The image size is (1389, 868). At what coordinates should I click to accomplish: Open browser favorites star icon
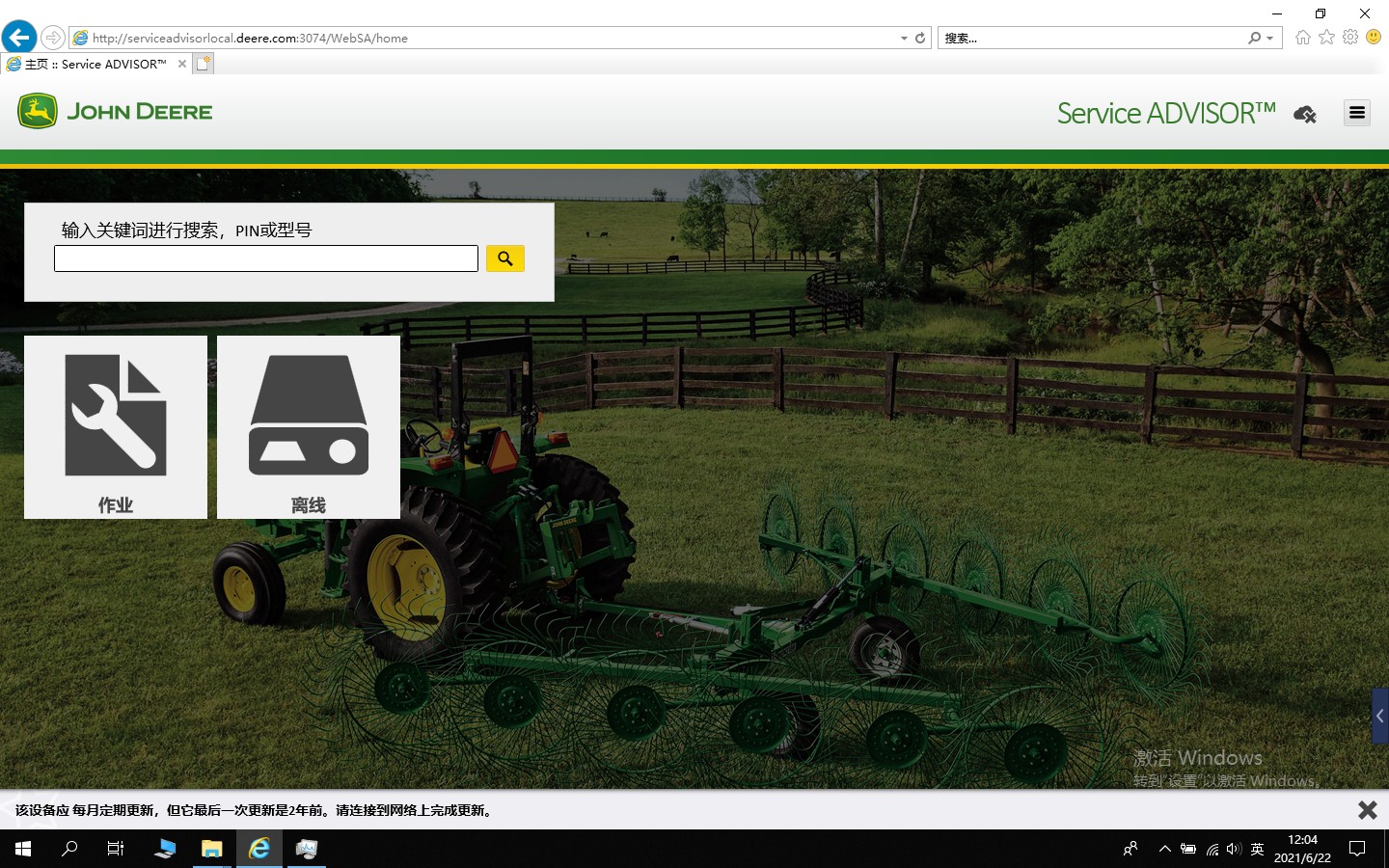(x=1327, y=37)
